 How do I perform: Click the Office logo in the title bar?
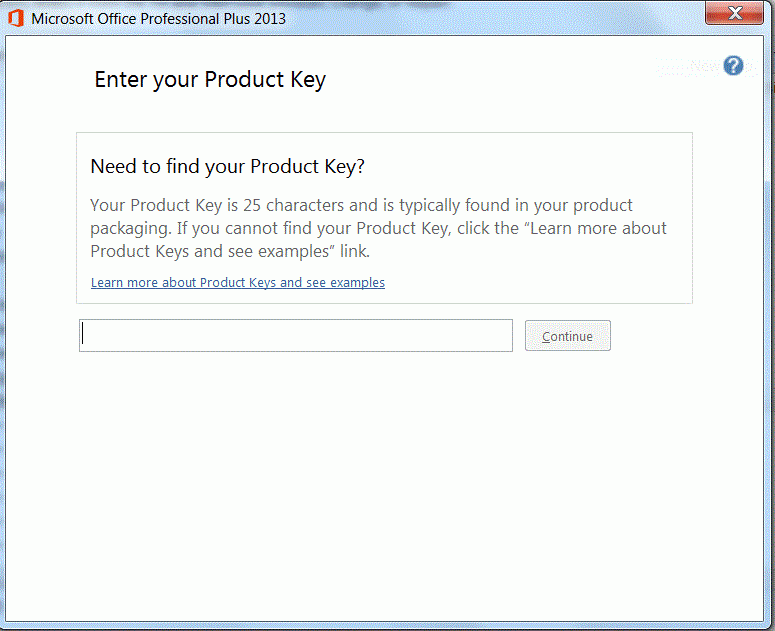point(16,18)
